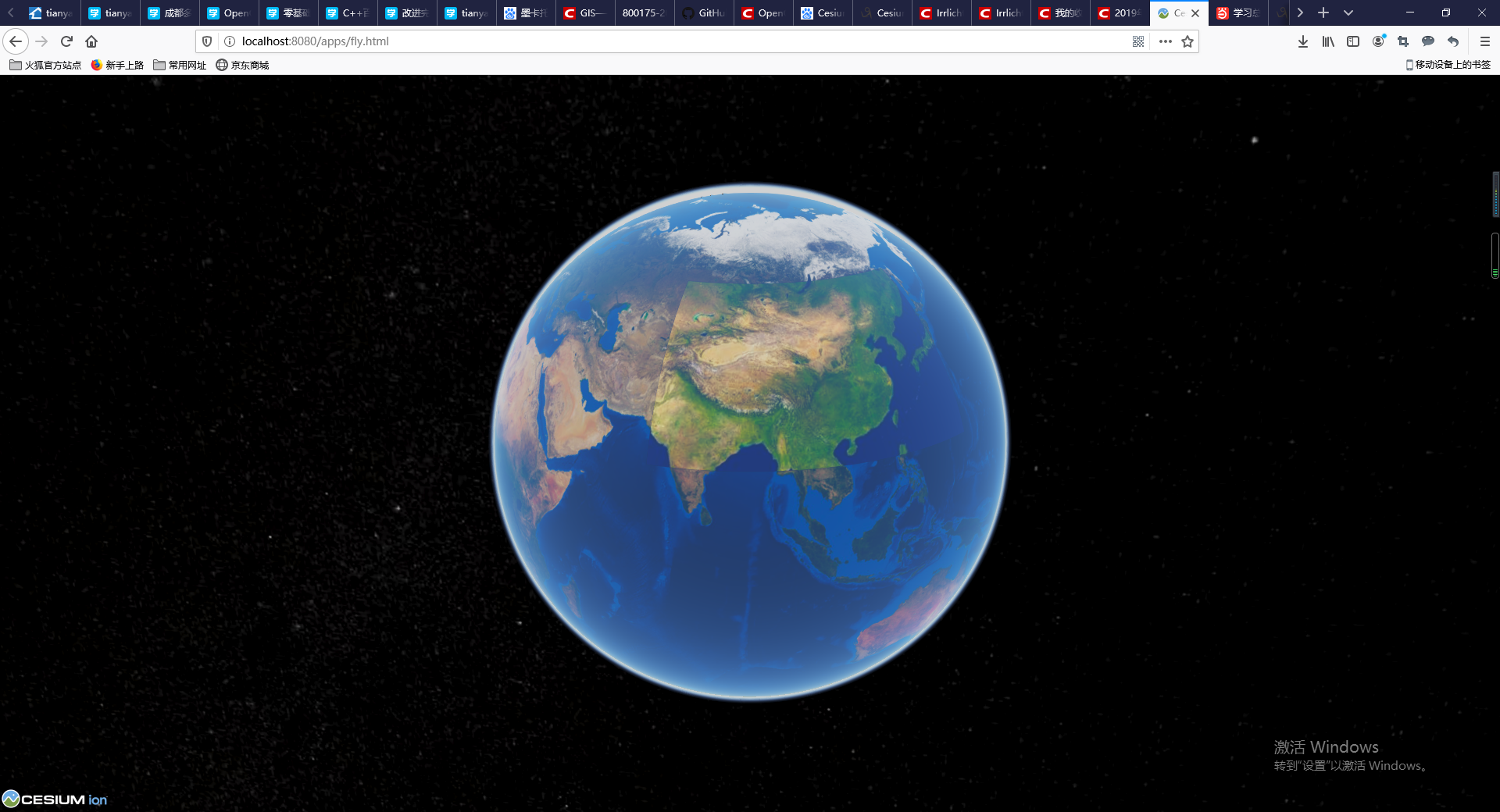This screenshot has width=1500, height=812.
Task: Switch to the GitHub tab
Action: (x=705, y=12)
